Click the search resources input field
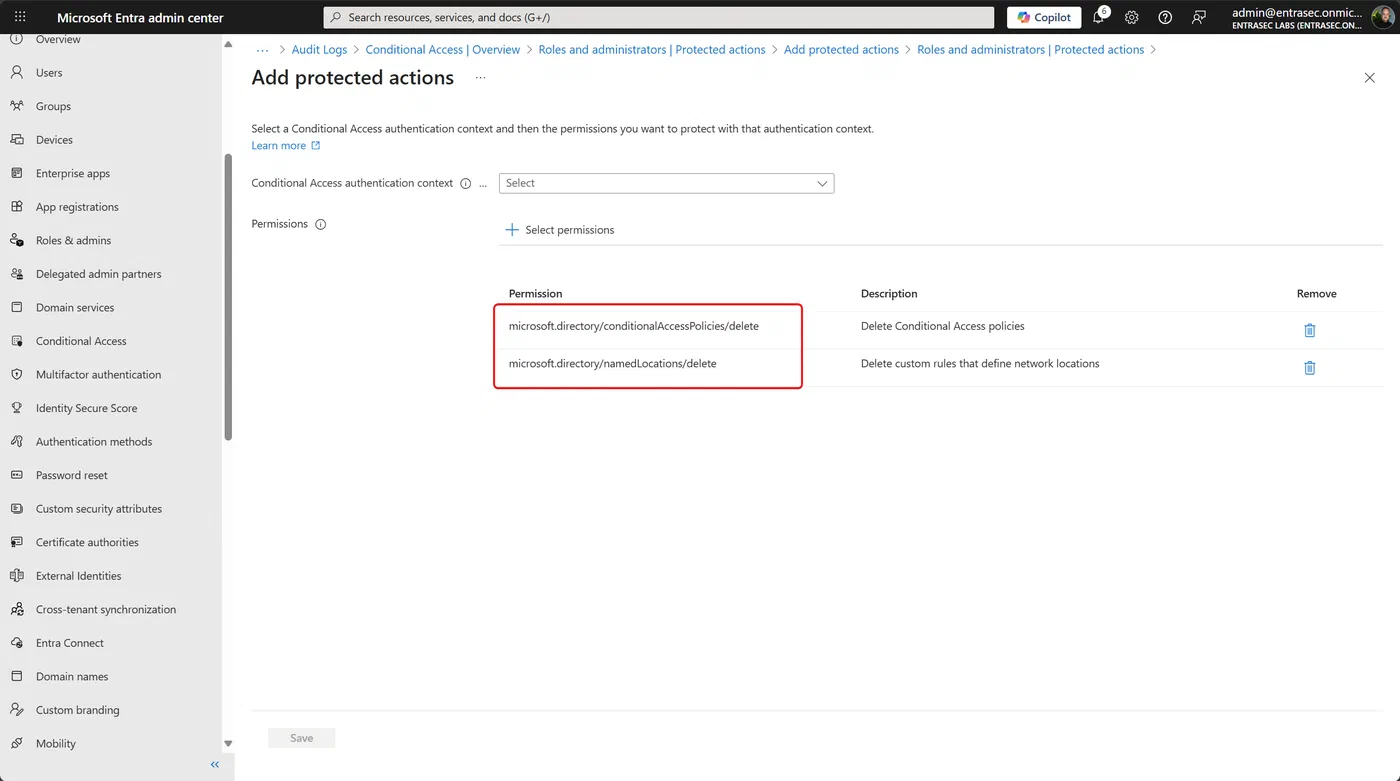 pos(659,17)
